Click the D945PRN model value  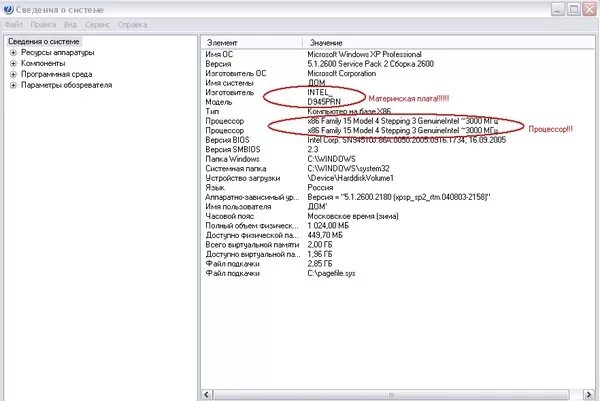pyautogui.click(x=324, y=102)
